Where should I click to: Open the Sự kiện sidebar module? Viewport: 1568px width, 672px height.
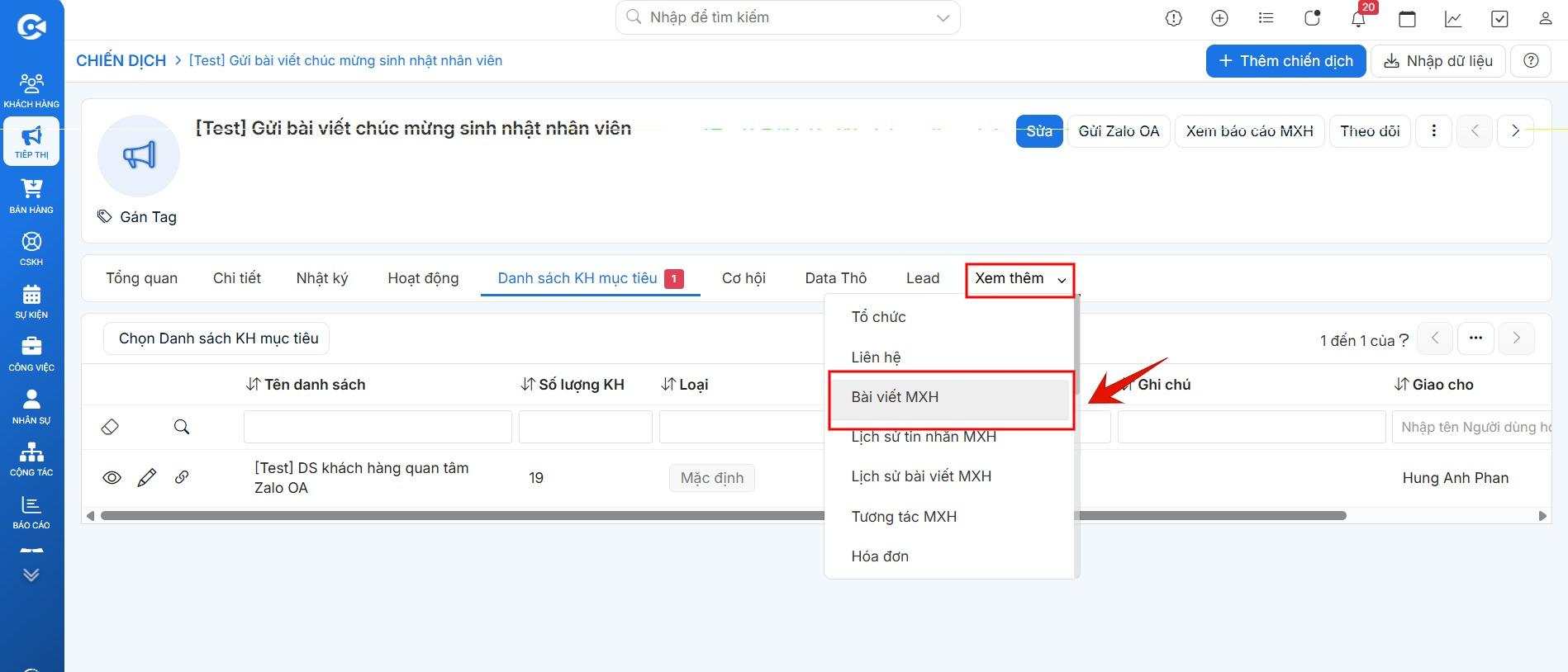(31, 301)
